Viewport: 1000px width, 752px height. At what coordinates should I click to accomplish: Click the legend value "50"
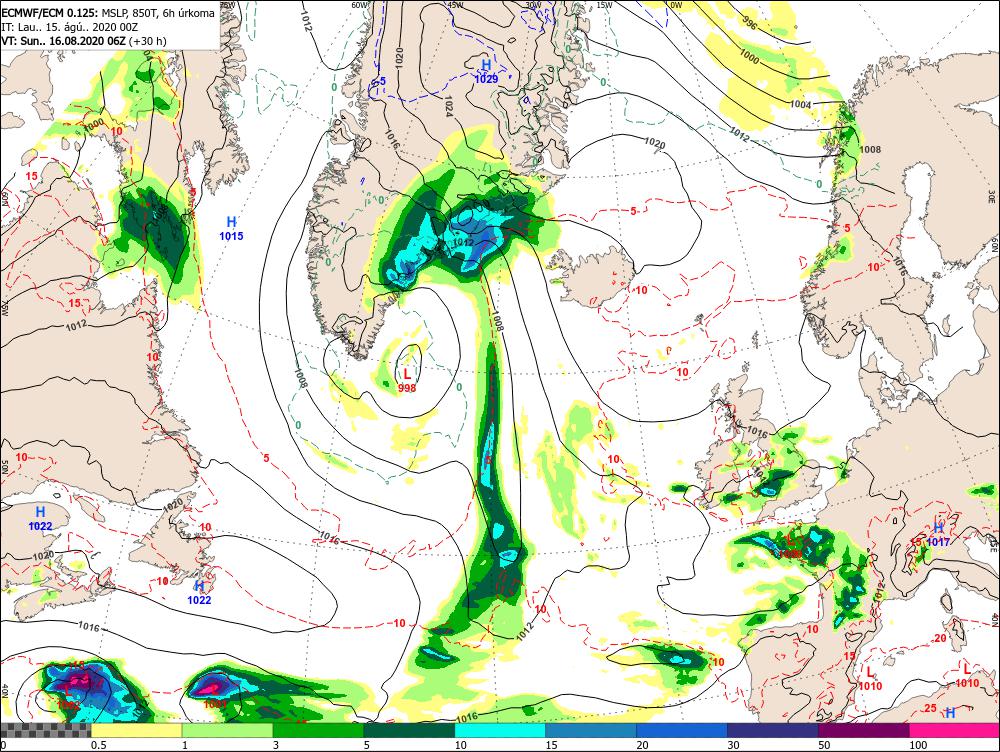click(x=825, y=745)
